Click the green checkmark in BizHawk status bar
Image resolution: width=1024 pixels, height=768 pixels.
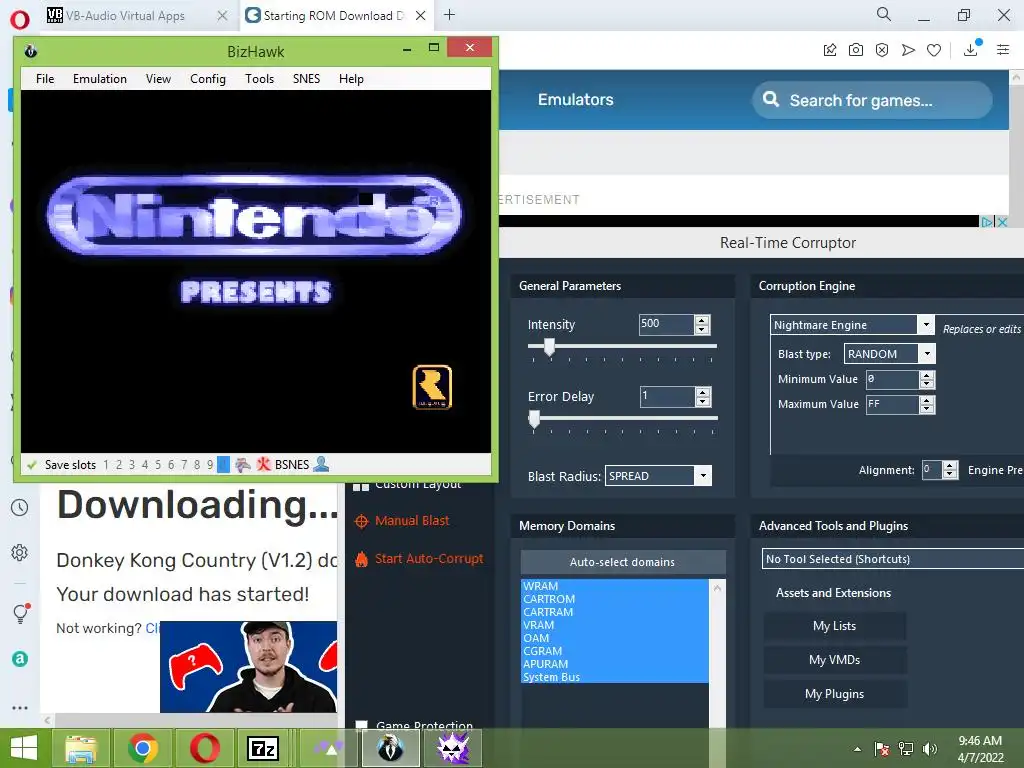pos(31,465)
